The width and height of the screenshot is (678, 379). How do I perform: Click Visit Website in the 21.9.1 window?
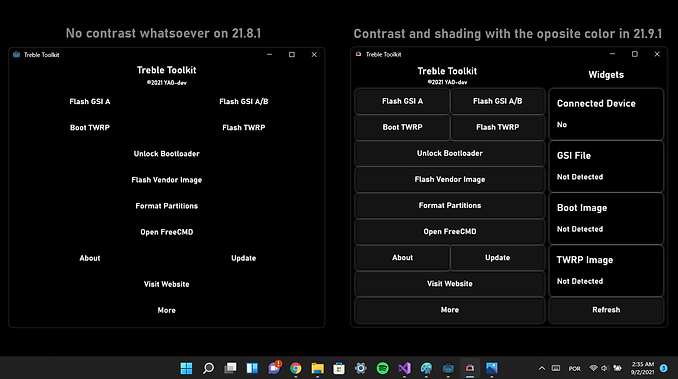450,283
